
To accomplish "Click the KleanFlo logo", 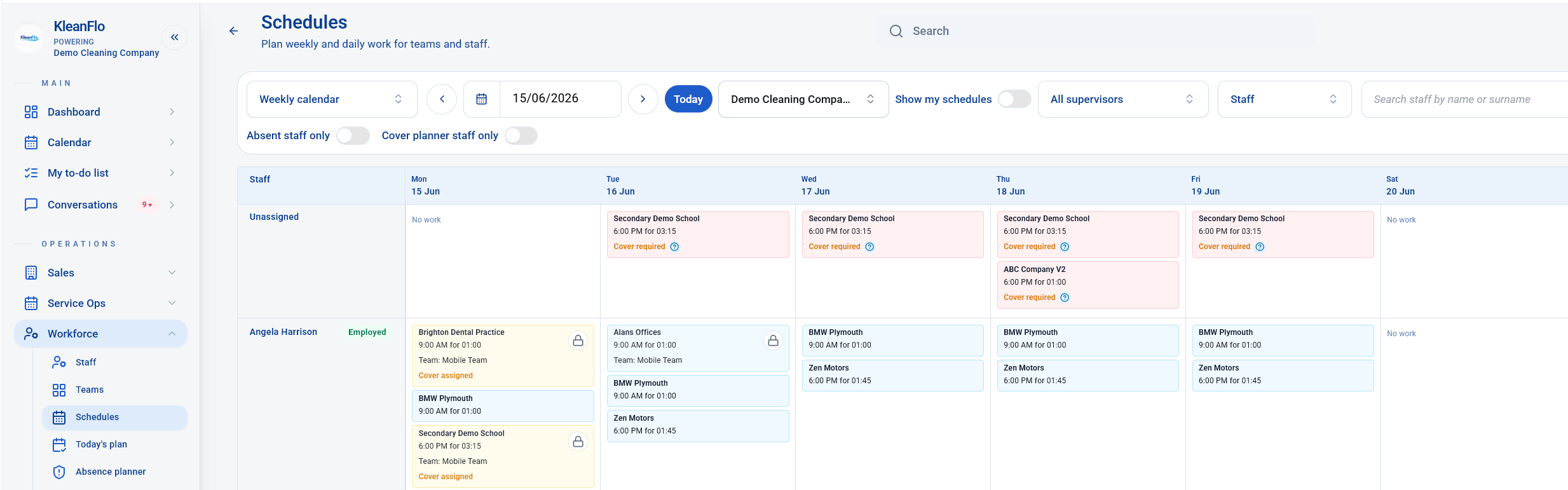I will coord(29,38).
